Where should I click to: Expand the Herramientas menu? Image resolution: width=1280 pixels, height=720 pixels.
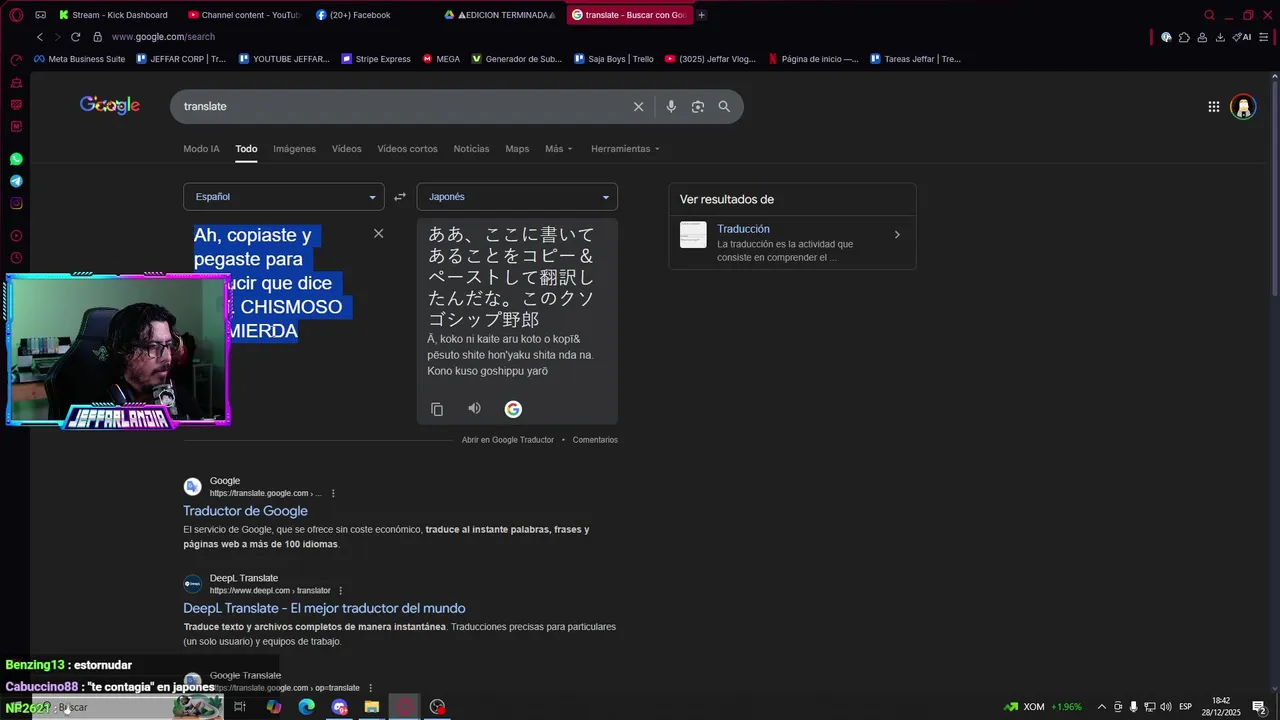coord(626,149)
